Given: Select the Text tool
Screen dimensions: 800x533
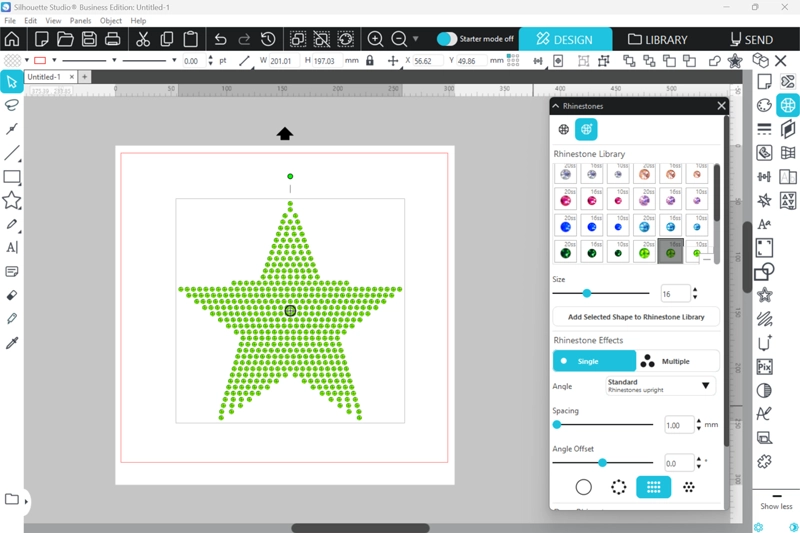Looking at the screenshot, I should click(x=12, y=247).
